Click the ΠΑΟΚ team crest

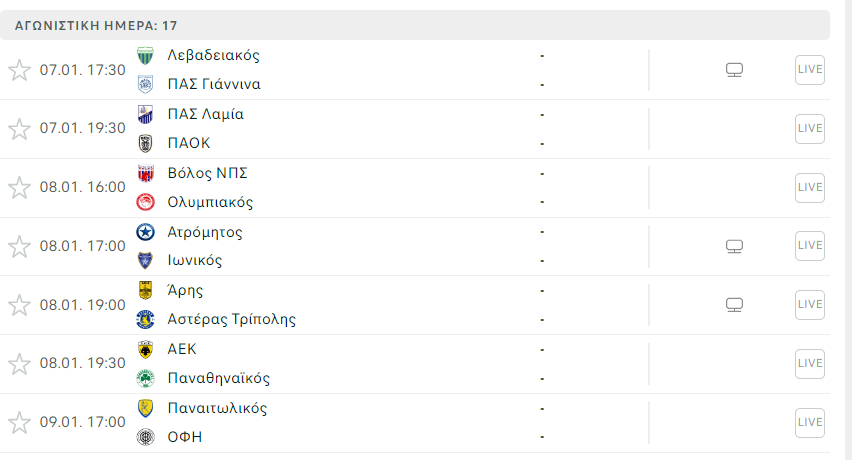145,143
